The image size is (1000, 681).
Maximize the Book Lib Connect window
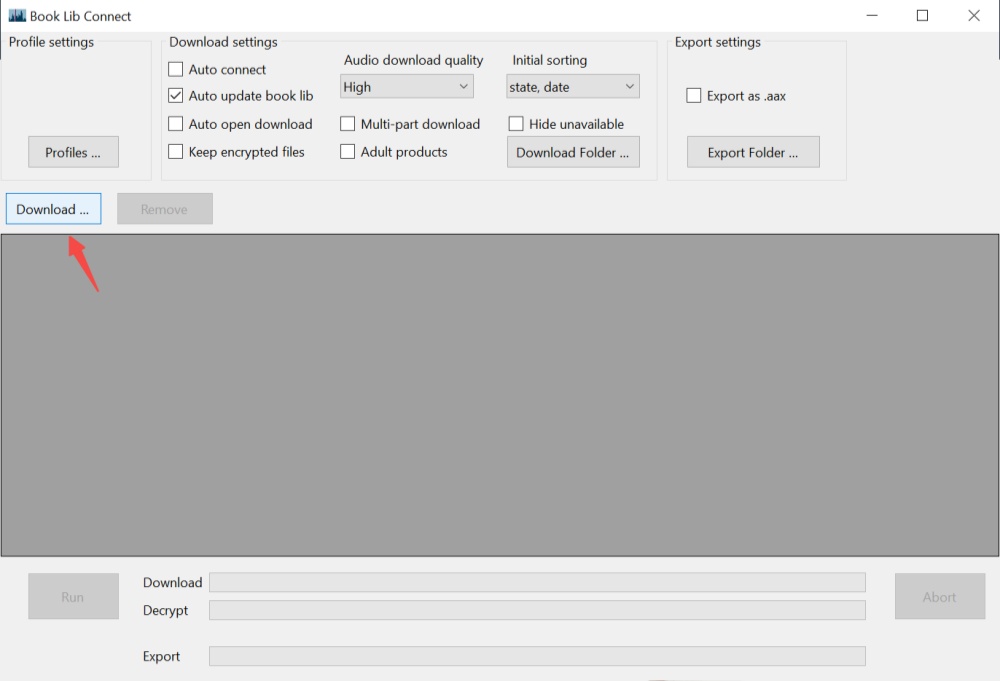922,16
